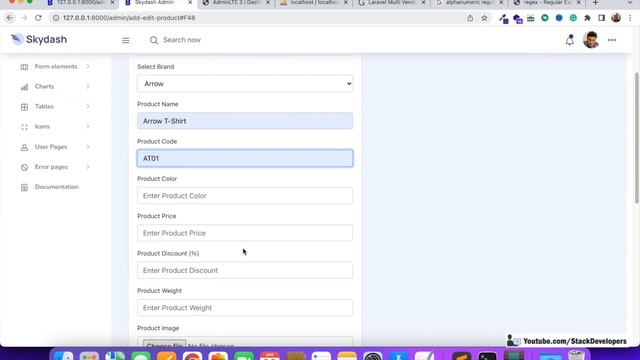Open Documentation link in sidebar
The image size is (640, 360).
[56, 187]
